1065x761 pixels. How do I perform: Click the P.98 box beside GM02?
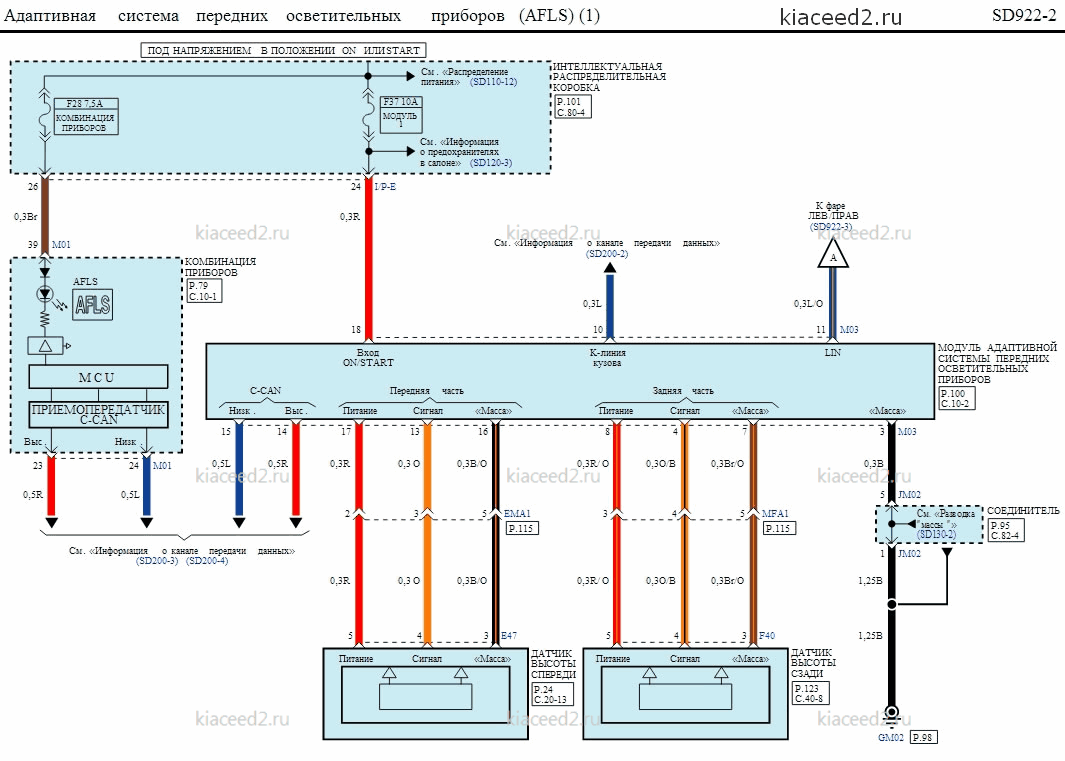tap(922, 738)
